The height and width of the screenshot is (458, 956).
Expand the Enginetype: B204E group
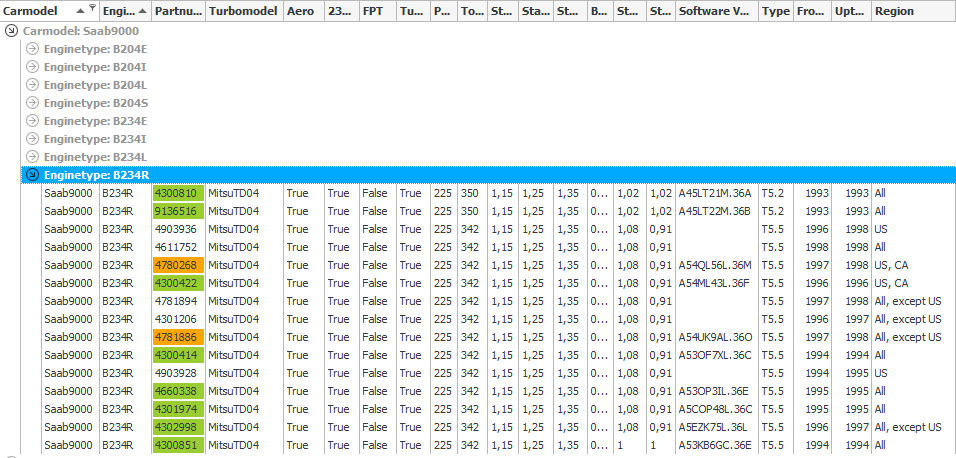click(x=32, y=50)
